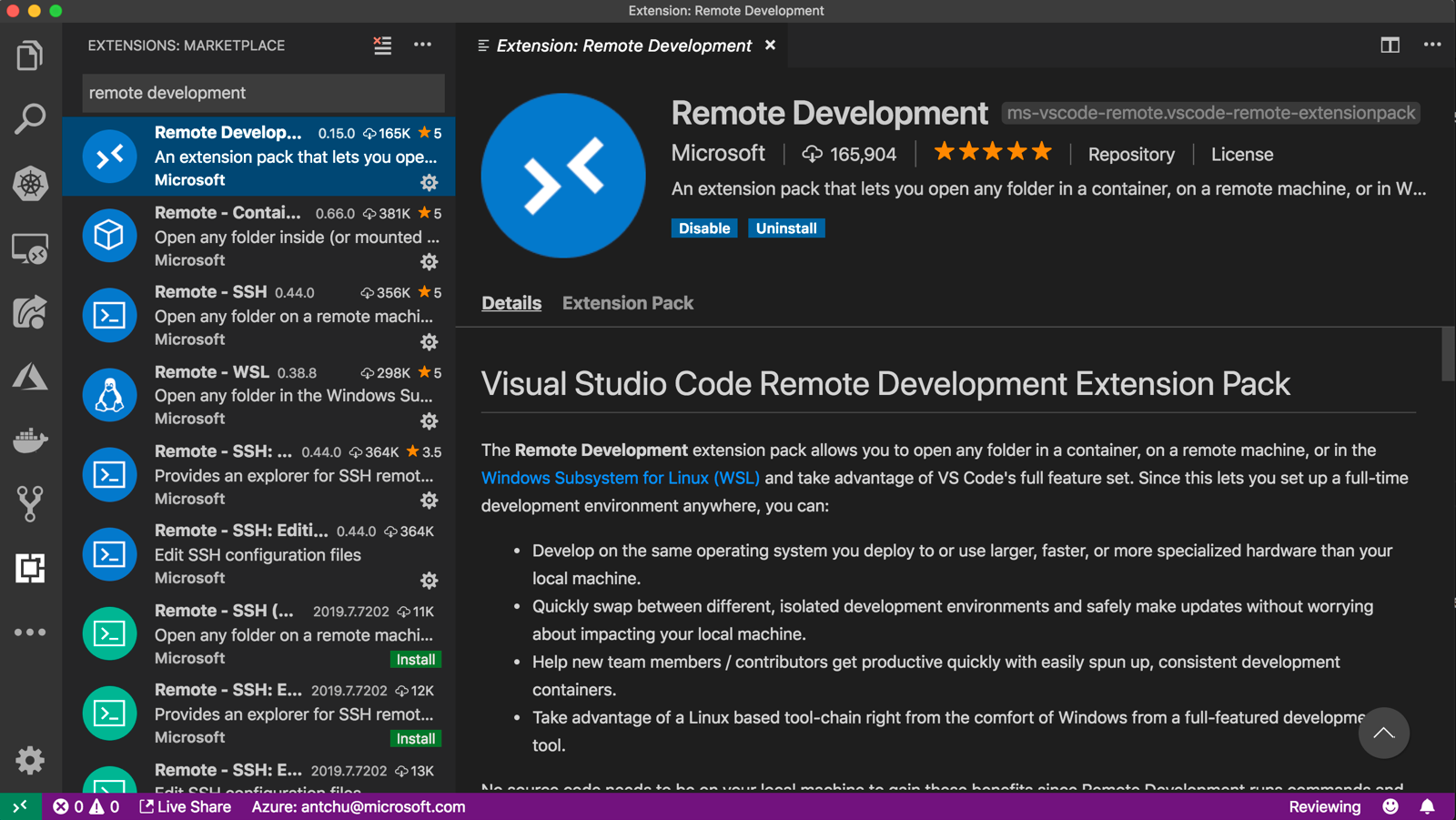
Task: Open the License link
Action: 1242,155
